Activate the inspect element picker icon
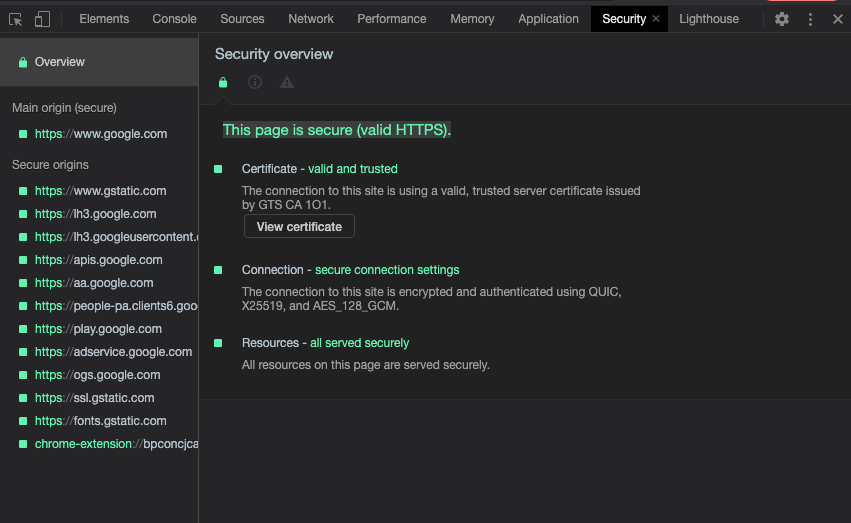Image resolution: width=851 pixels, height=523 pixels. [x=16, y=19]
